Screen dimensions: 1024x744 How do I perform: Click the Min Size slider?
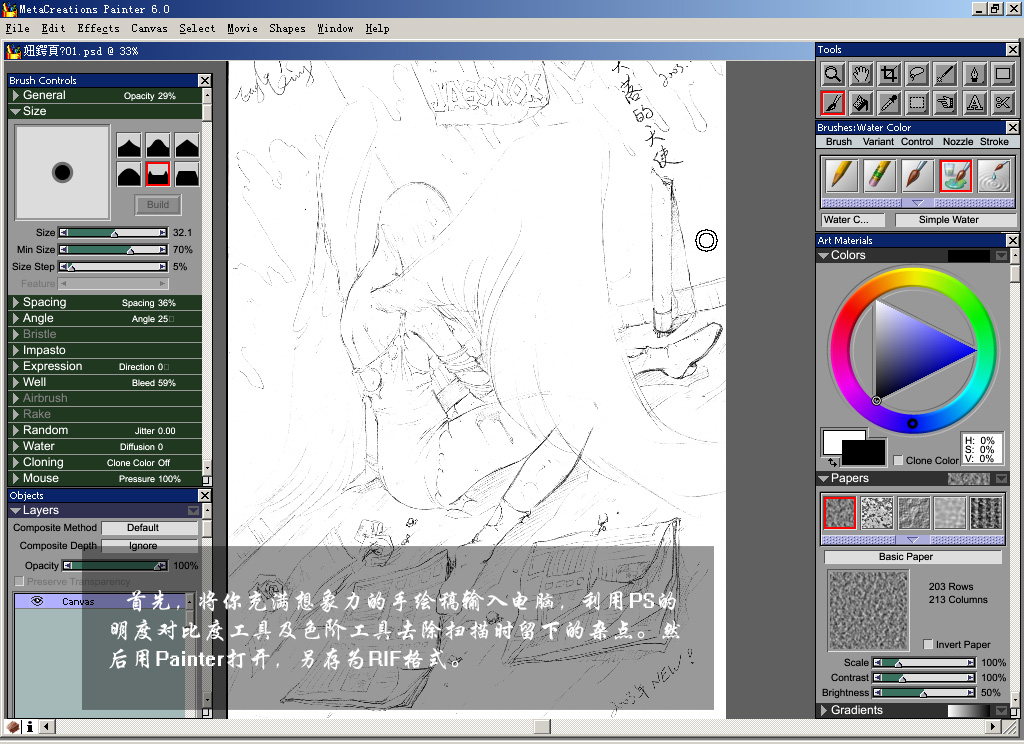pyautogui.click(x=113, y=250)
